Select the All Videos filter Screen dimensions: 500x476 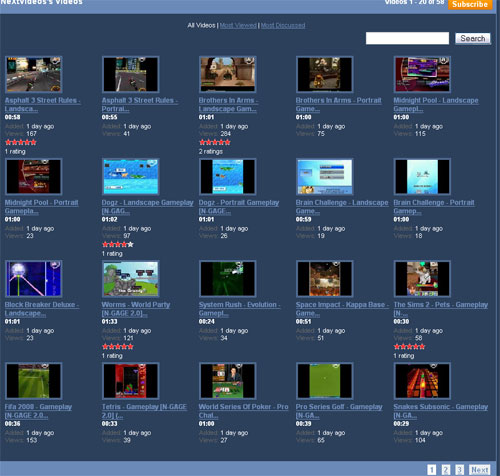click(x=201, y=25)
